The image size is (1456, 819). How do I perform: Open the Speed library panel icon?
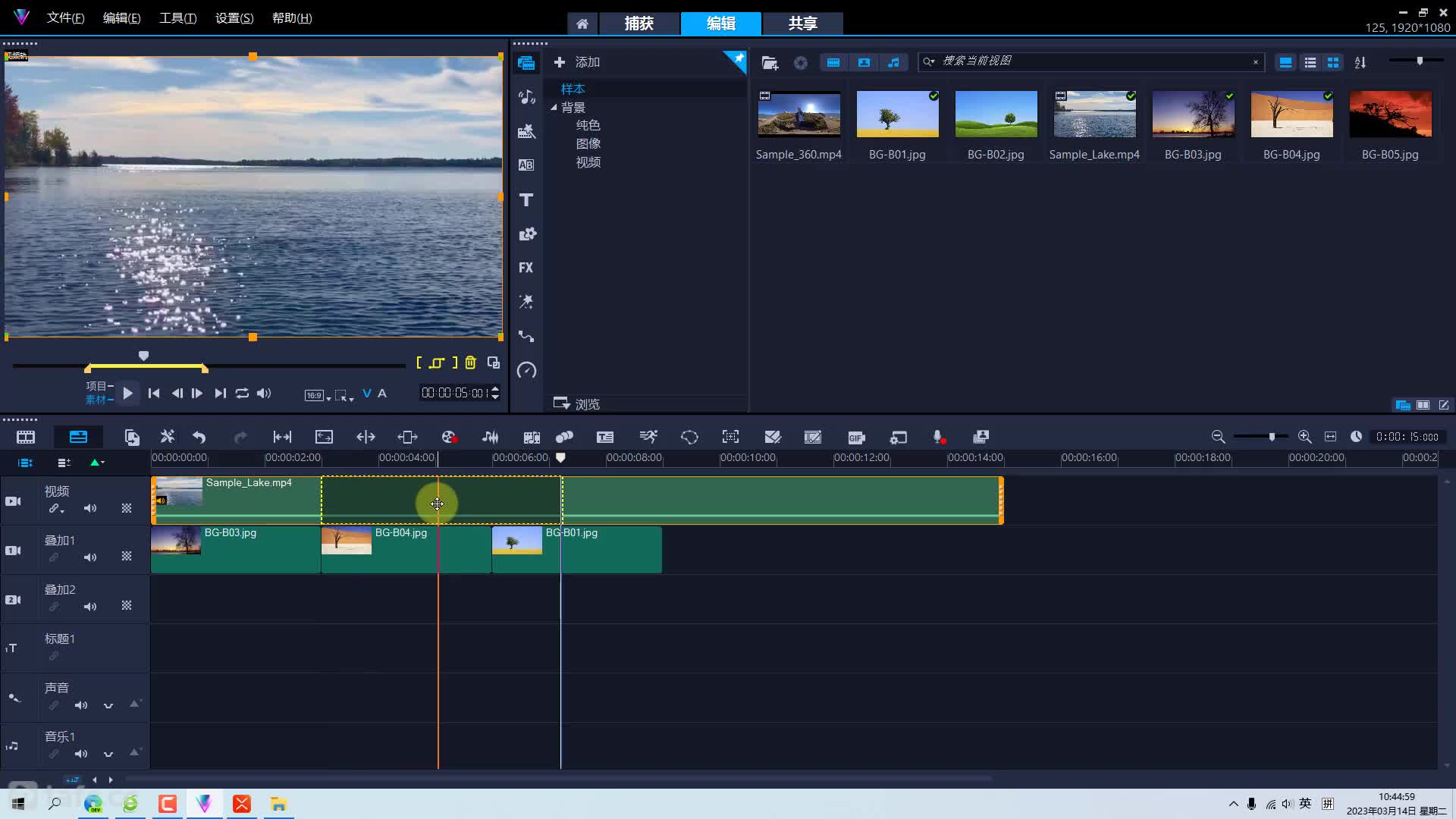[526, 370]
